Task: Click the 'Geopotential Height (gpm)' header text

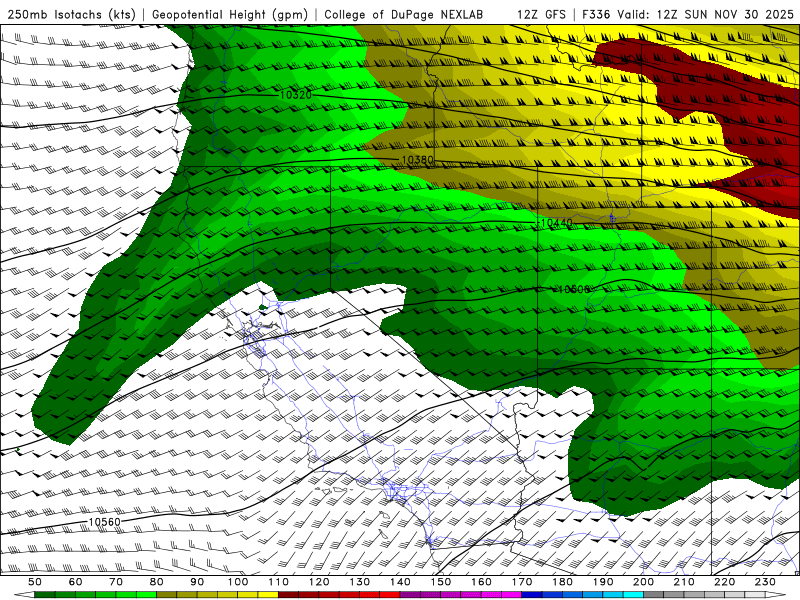Action: point(230,14)
